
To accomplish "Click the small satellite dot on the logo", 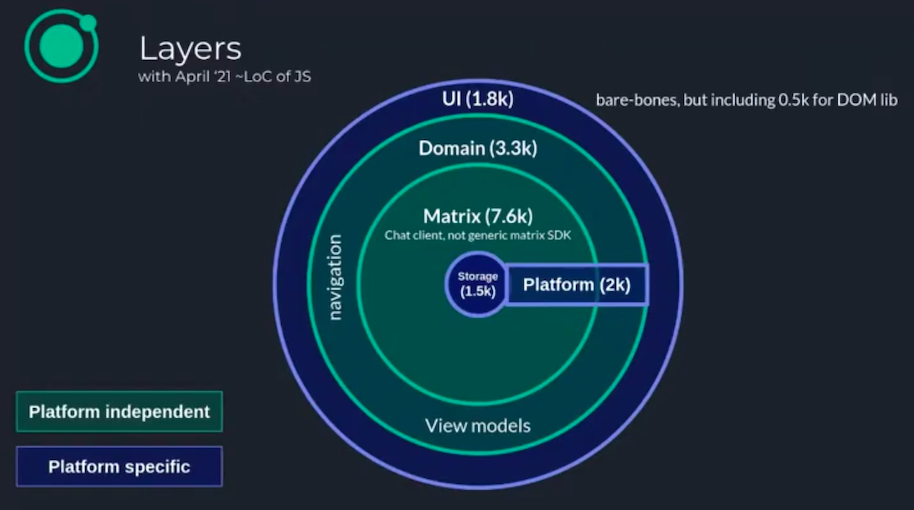I will point(87,23).
